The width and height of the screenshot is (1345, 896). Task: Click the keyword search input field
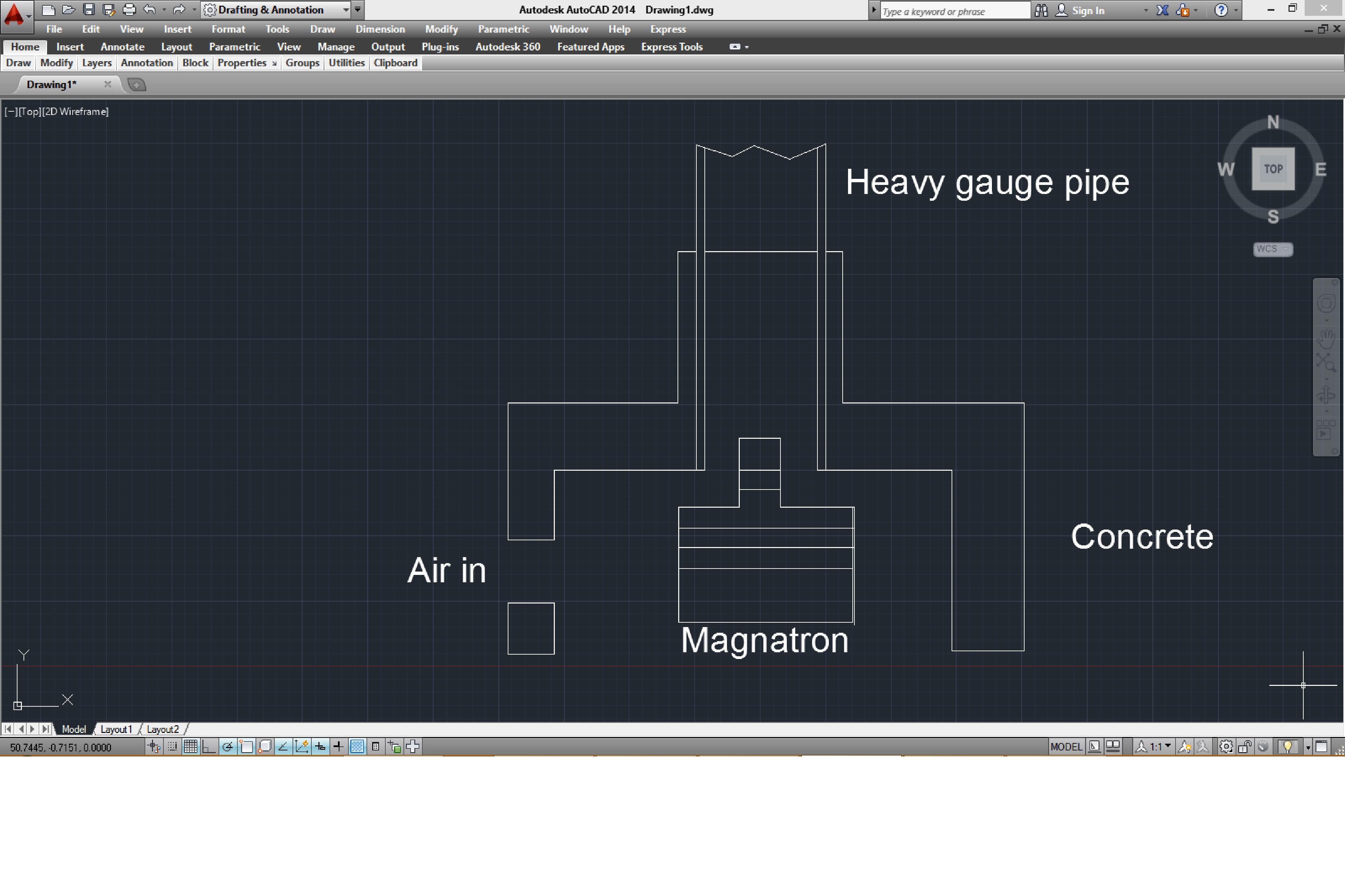click(954, 11)
